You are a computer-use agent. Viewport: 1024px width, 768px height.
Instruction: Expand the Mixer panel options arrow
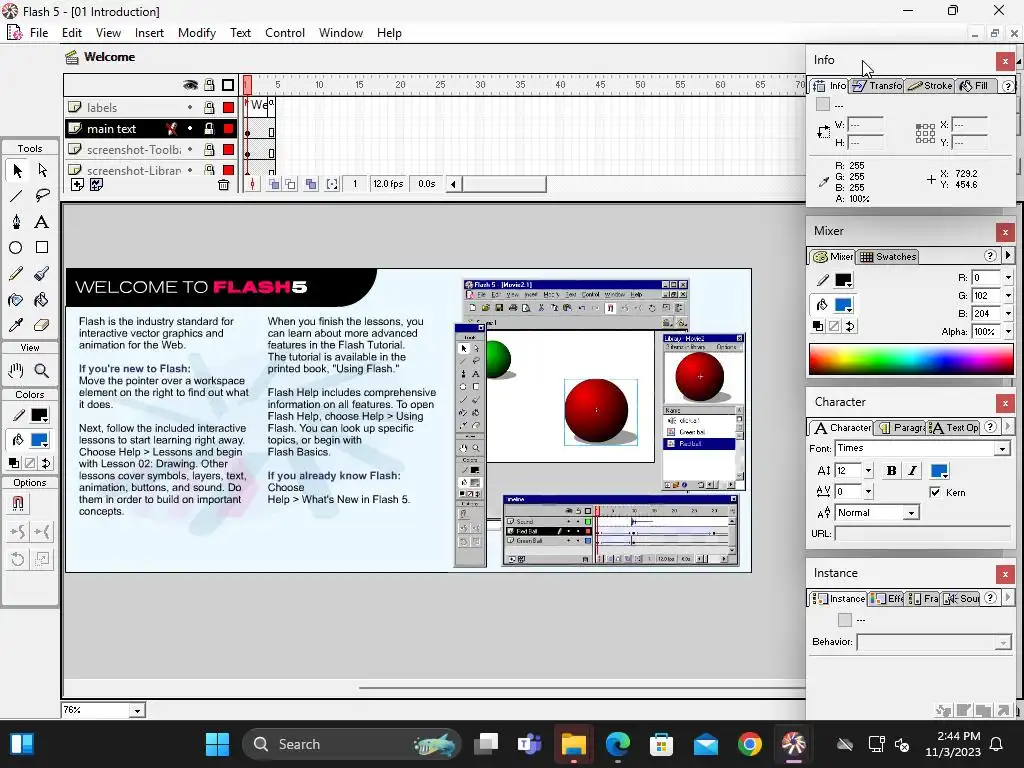[1008, 256]
